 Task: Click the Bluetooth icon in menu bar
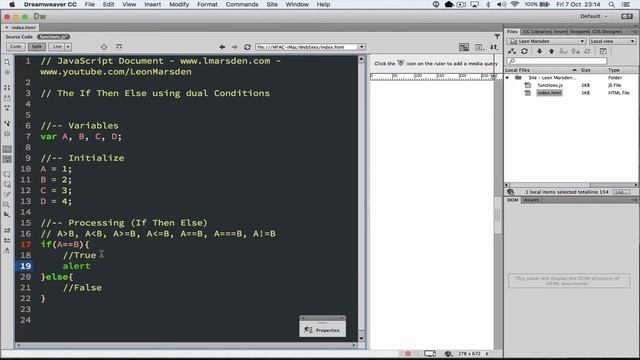coord(488,4)
